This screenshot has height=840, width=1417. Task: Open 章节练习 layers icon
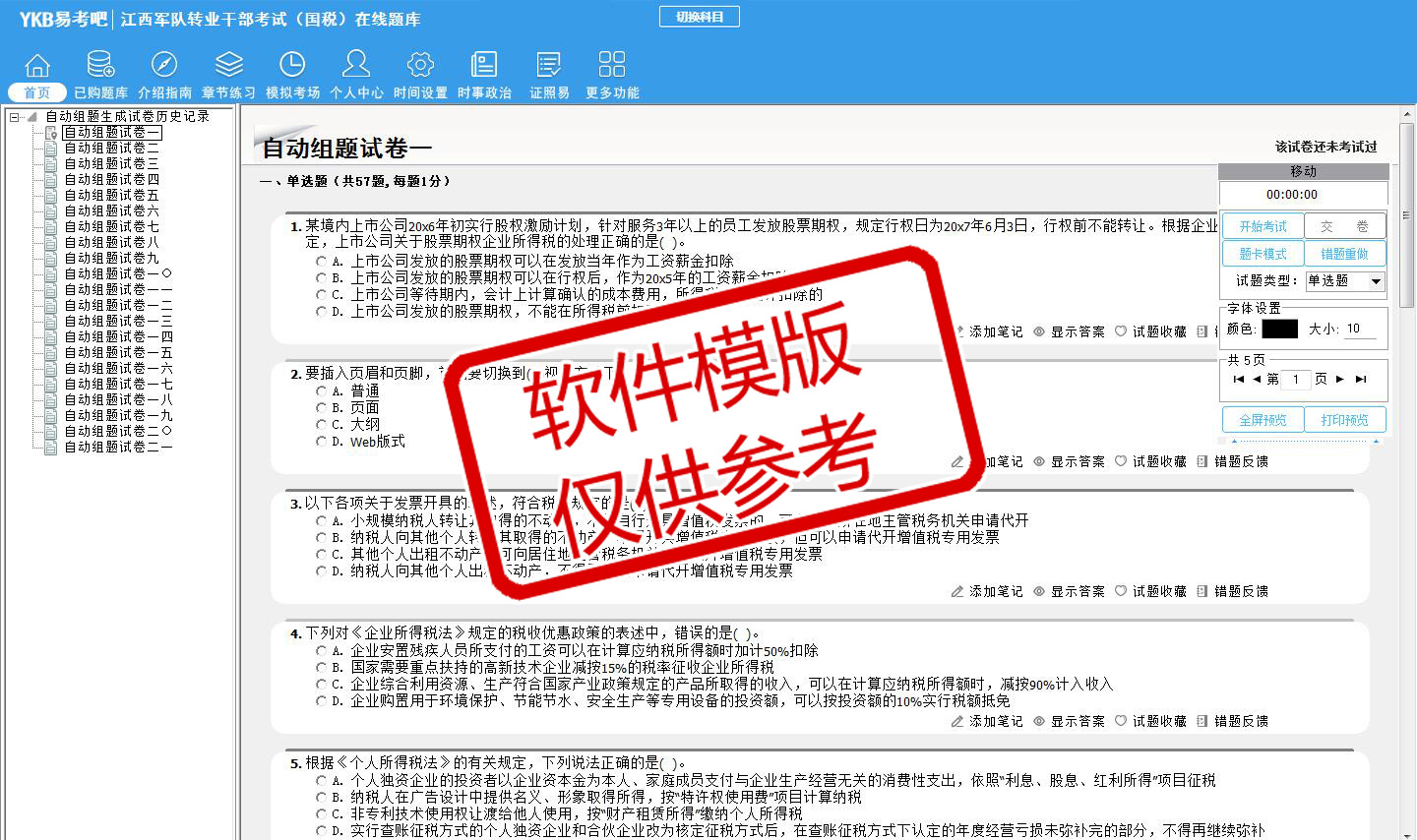228,65
